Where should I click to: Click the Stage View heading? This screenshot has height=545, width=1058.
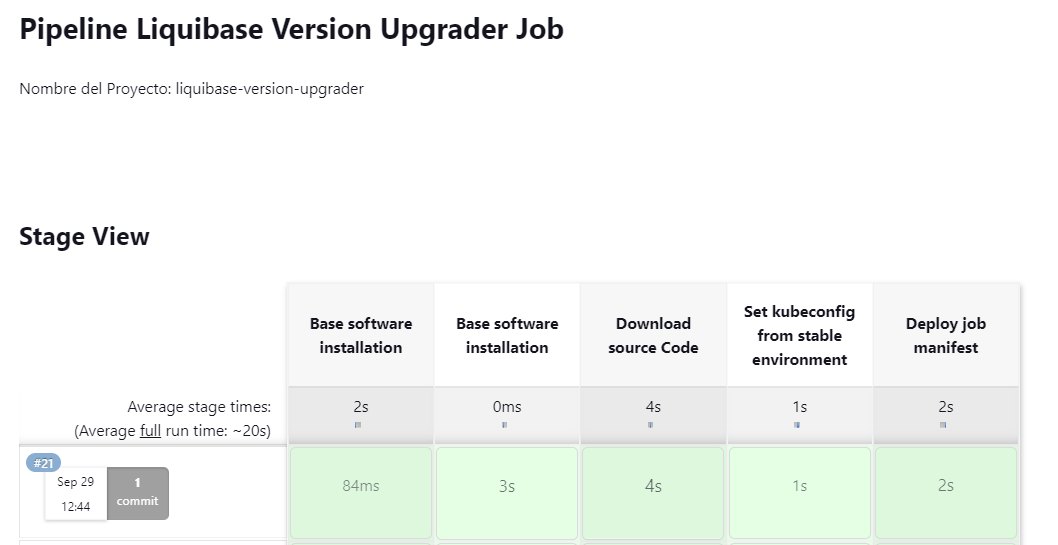click(x=84, y=237)
